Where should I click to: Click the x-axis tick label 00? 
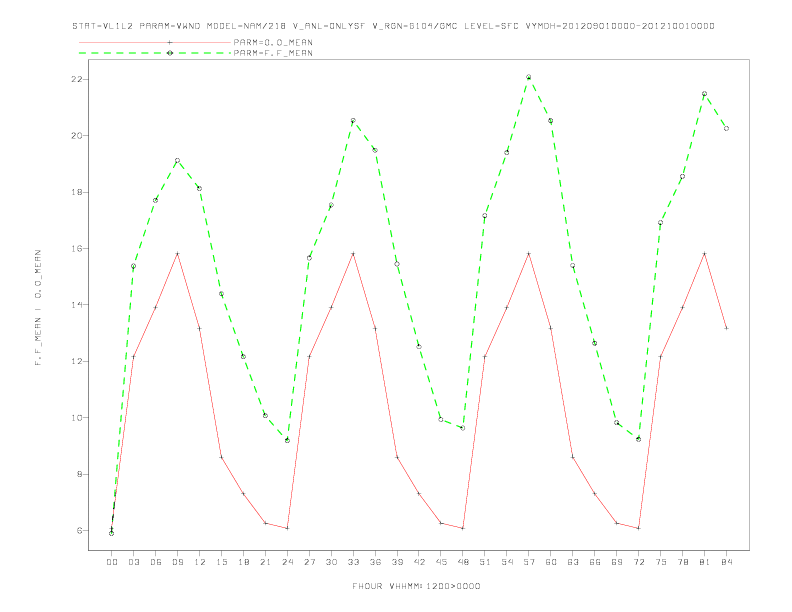pos(112,562)
